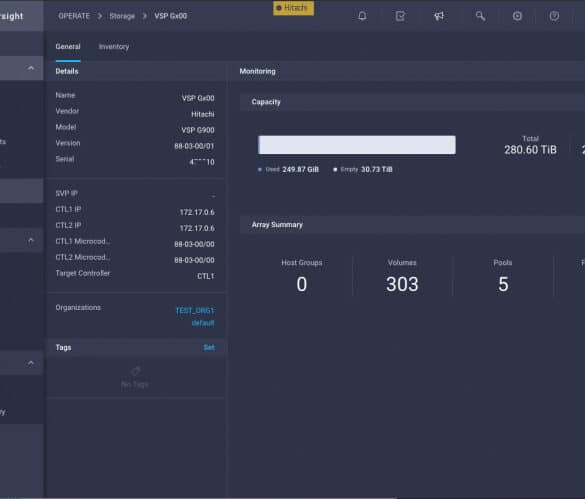
Task: Collapse the middle sidebar section chevron
Action: (31, 240)
